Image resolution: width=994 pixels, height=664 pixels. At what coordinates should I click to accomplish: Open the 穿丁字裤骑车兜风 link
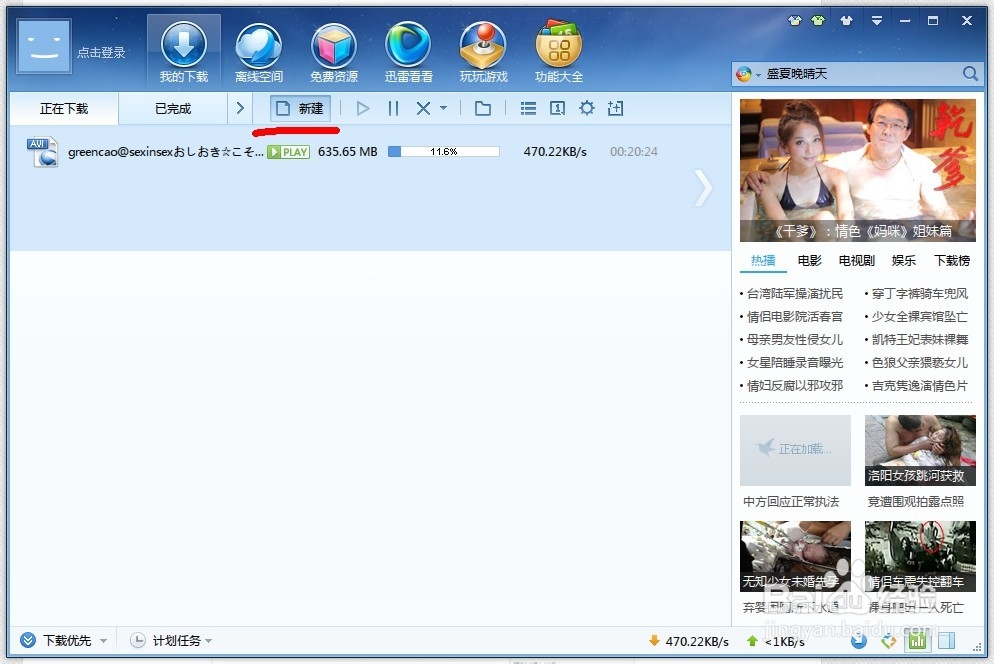(920, 294)
